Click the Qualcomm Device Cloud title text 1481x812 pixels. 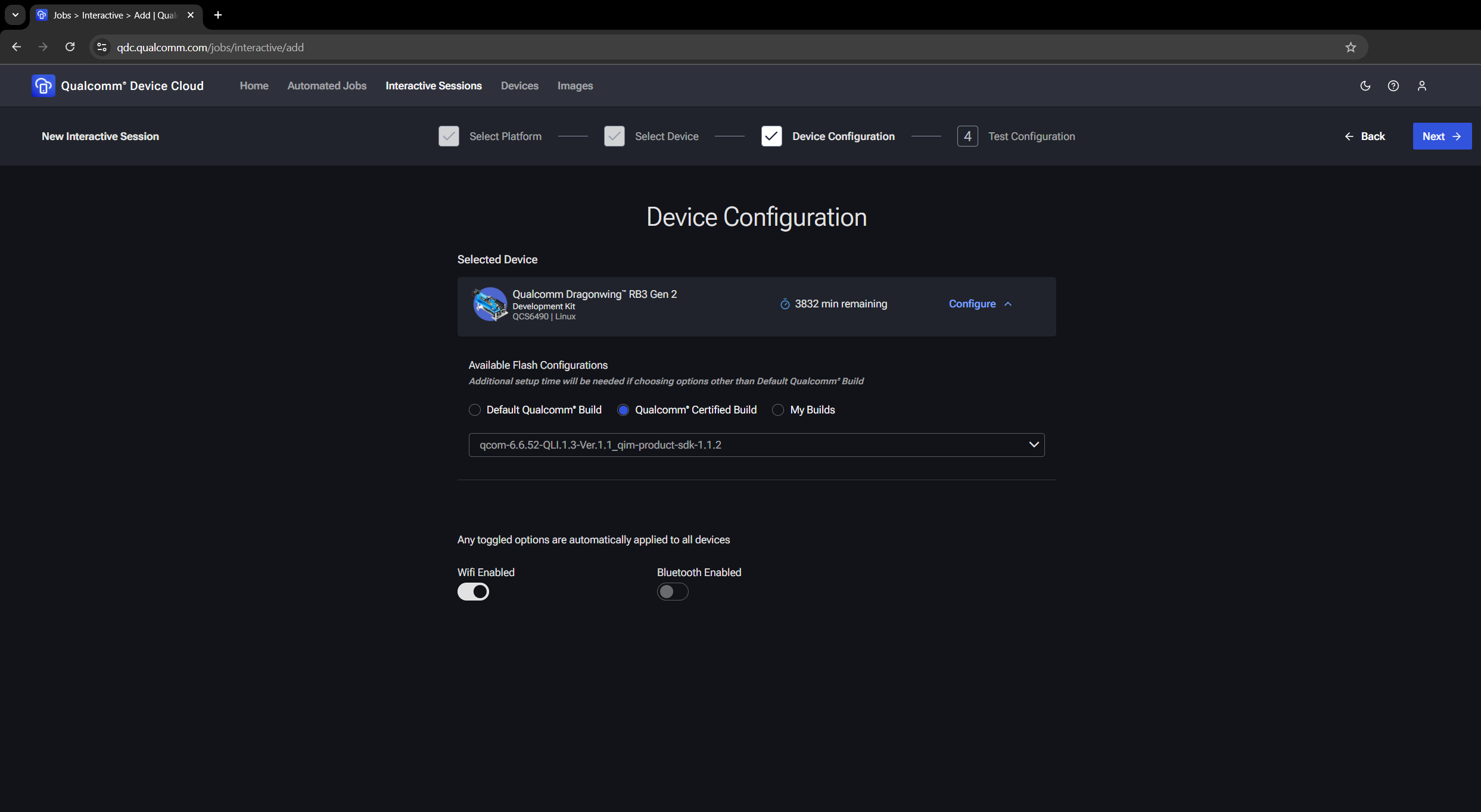click(x=132, y=86)
